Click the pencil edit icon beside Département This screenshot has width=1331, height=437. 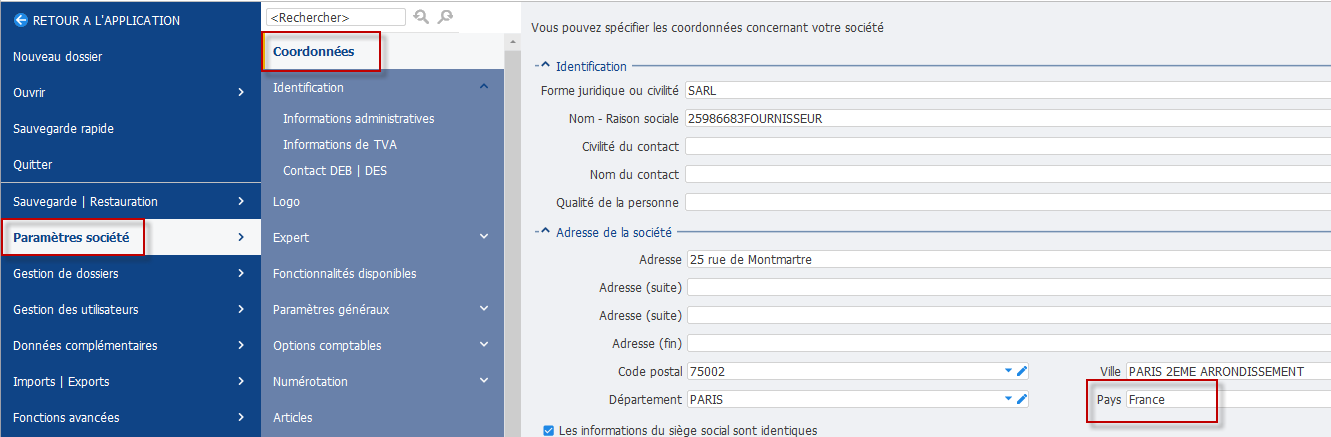coord(1022,399)
